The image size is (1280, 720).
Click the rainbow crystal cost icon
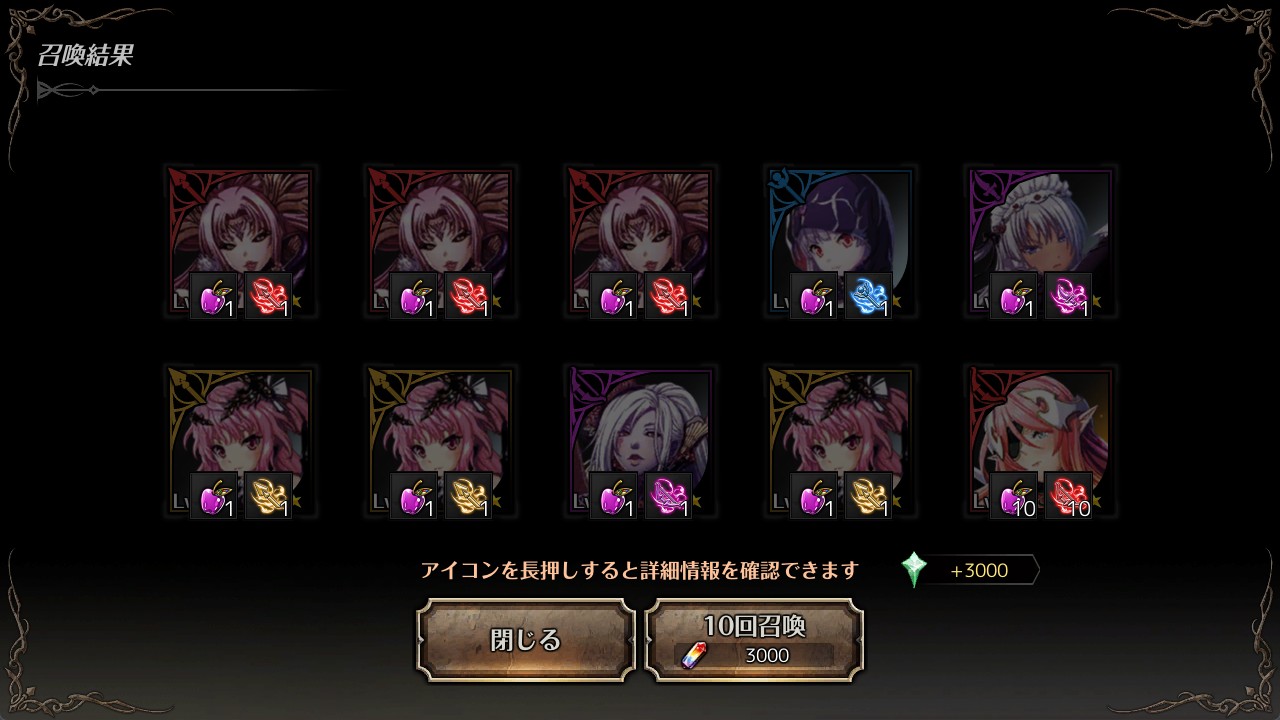693,655
